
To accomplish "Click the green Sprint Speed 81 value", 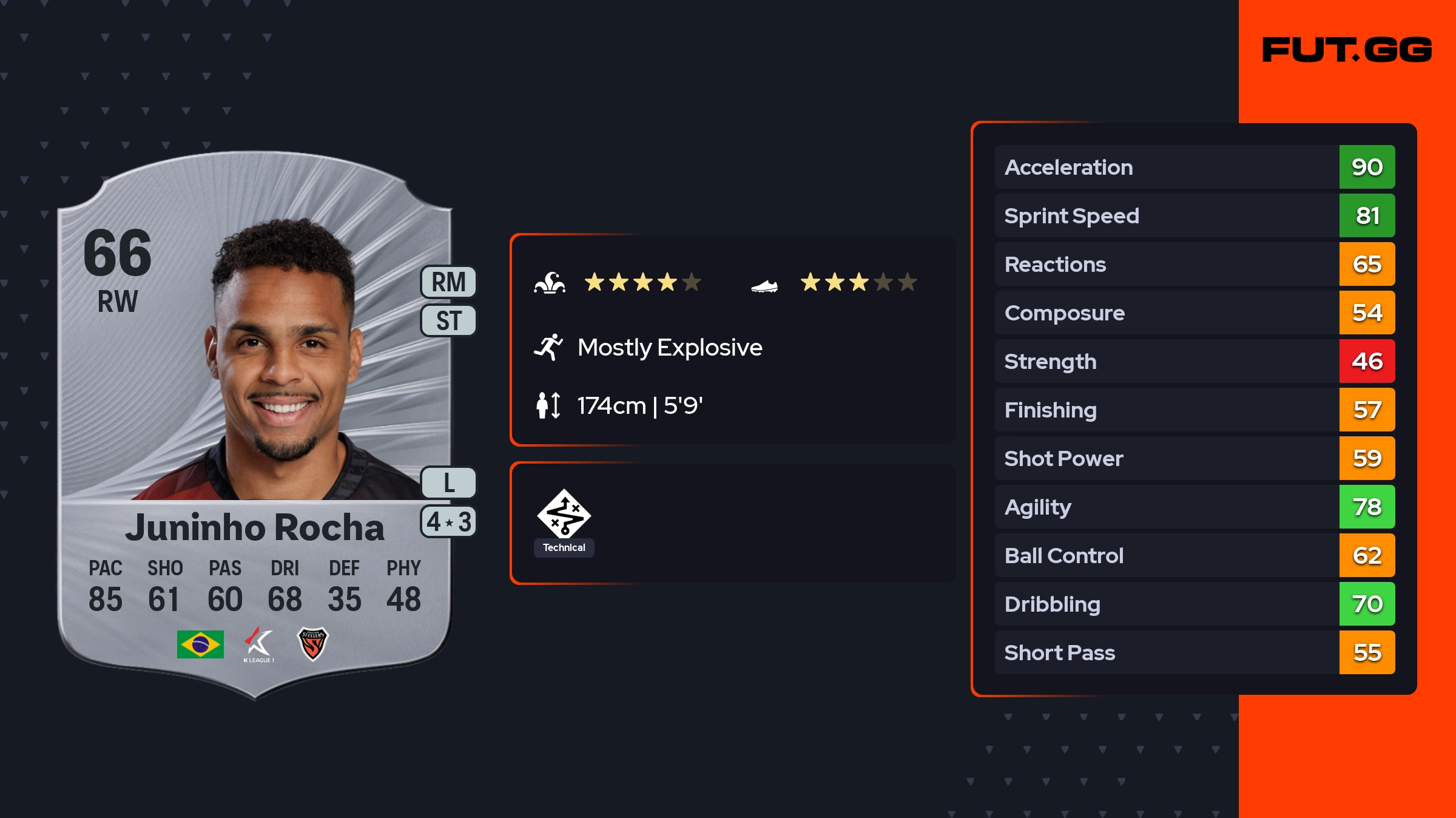I will (x=1367, y=216).
